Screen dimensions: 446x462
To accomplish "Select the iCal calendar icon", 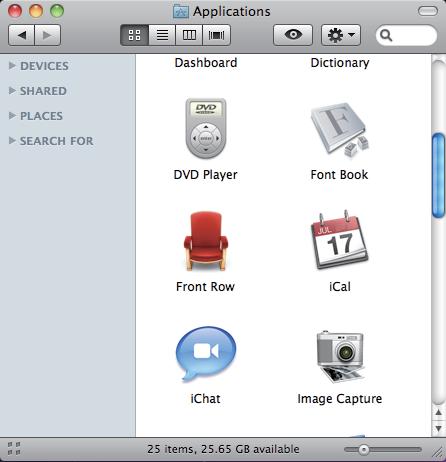I will click(340, 239).
